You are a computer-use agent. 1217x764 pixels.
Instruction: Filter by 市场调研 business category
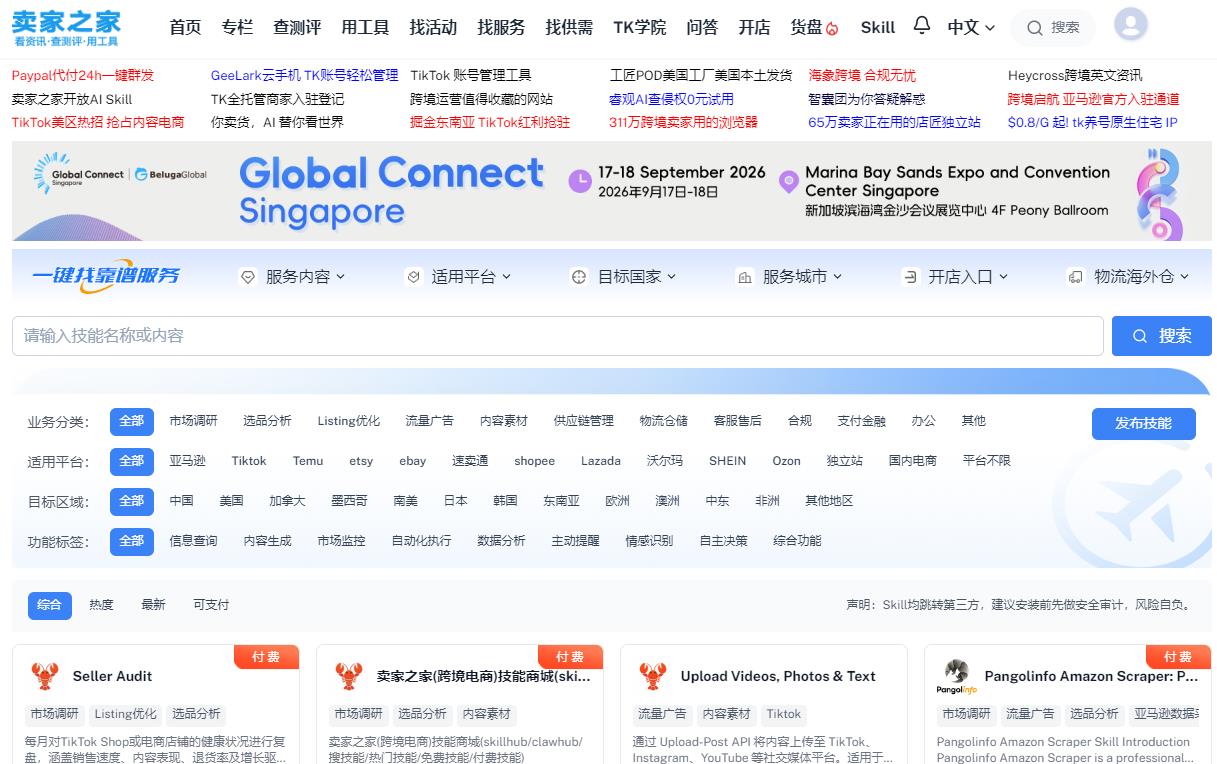[x=193, y=421]
